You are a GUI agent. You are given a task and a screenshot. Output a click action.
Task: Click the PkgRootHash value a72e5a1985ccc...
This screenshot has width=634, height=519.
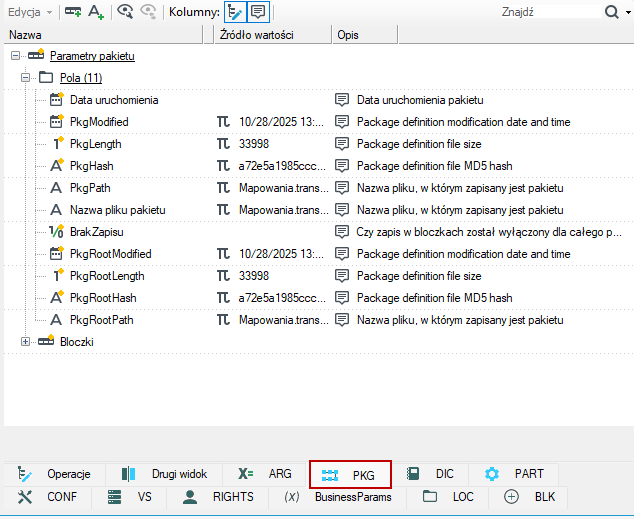[282, 298]
